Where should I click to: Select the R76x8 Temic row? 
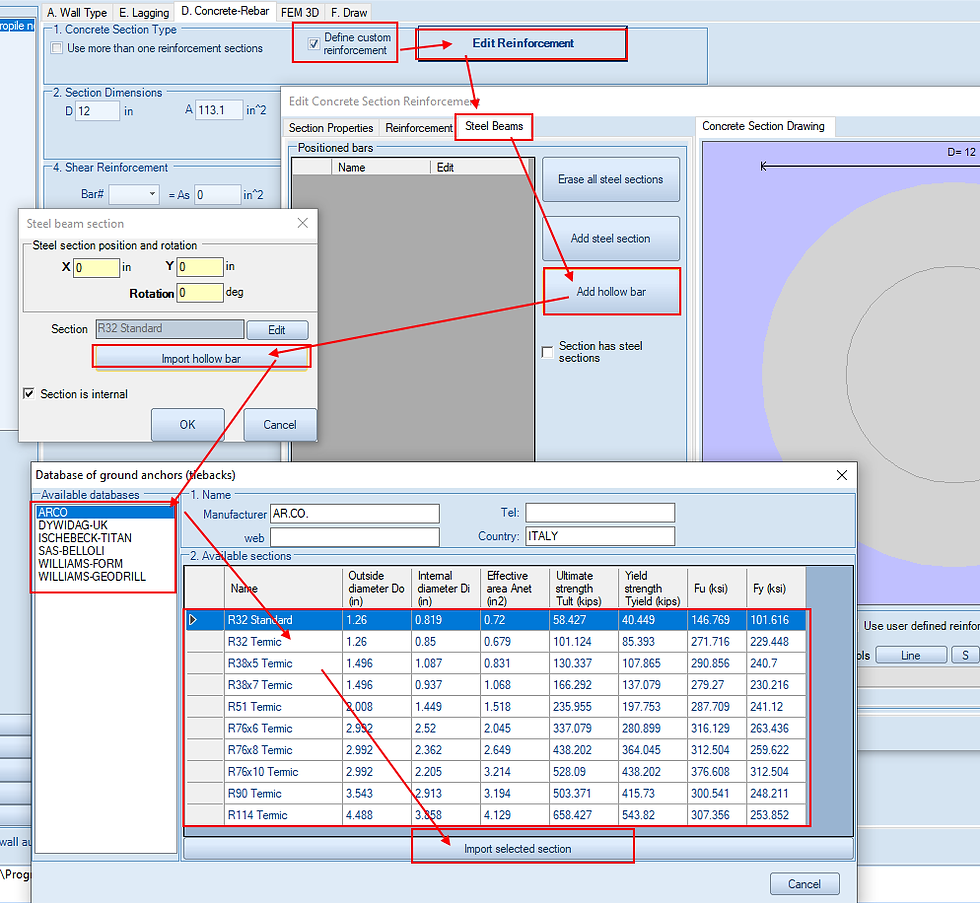[x=496, y=750]
